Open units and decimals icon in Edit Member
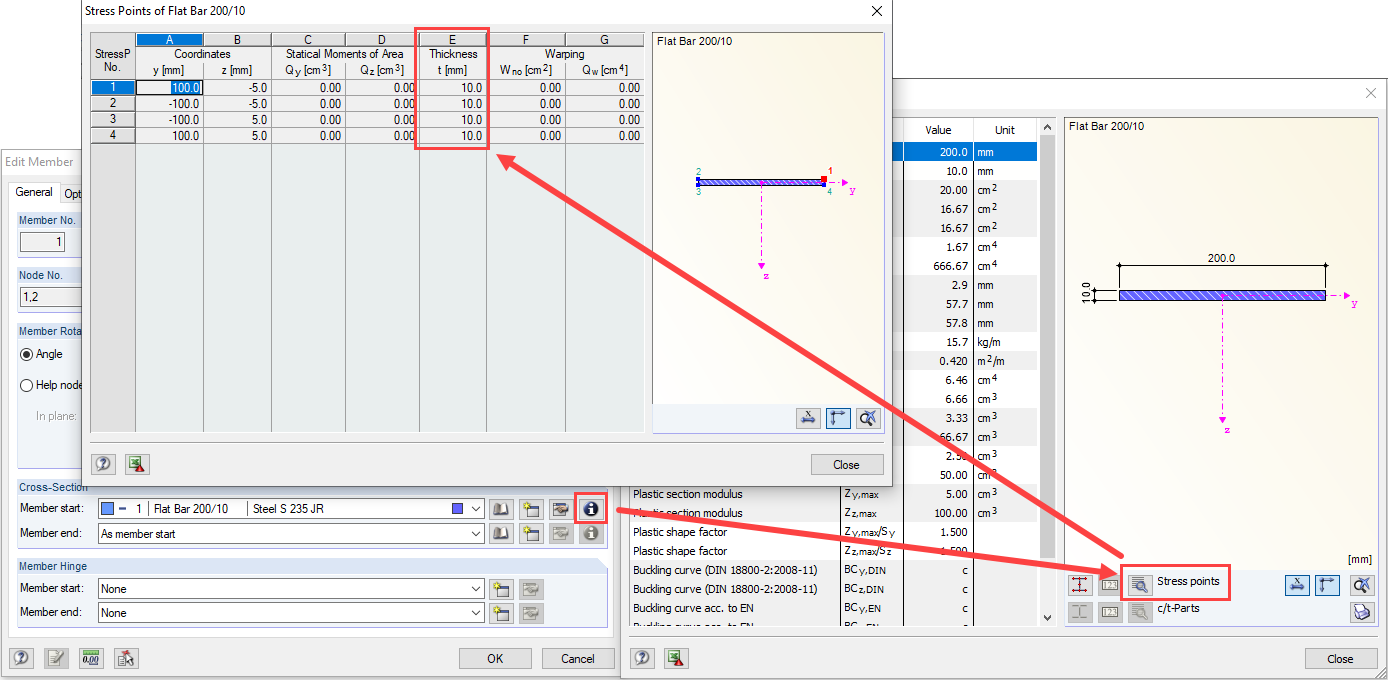1388x680 pixels. [x=91, y=658]
